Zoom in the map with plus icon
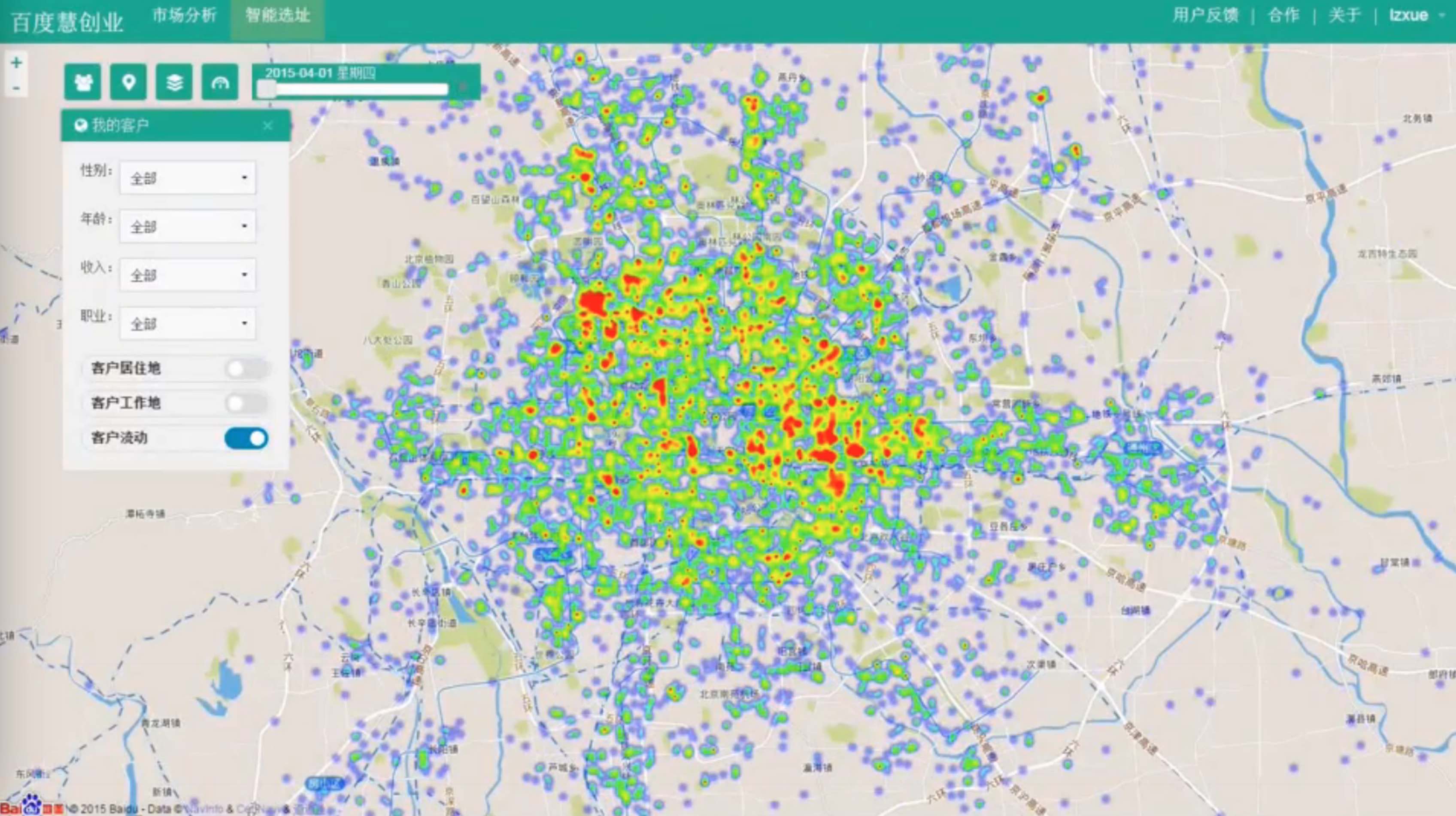The image size is (1456, 816). (x=16, y=62)
